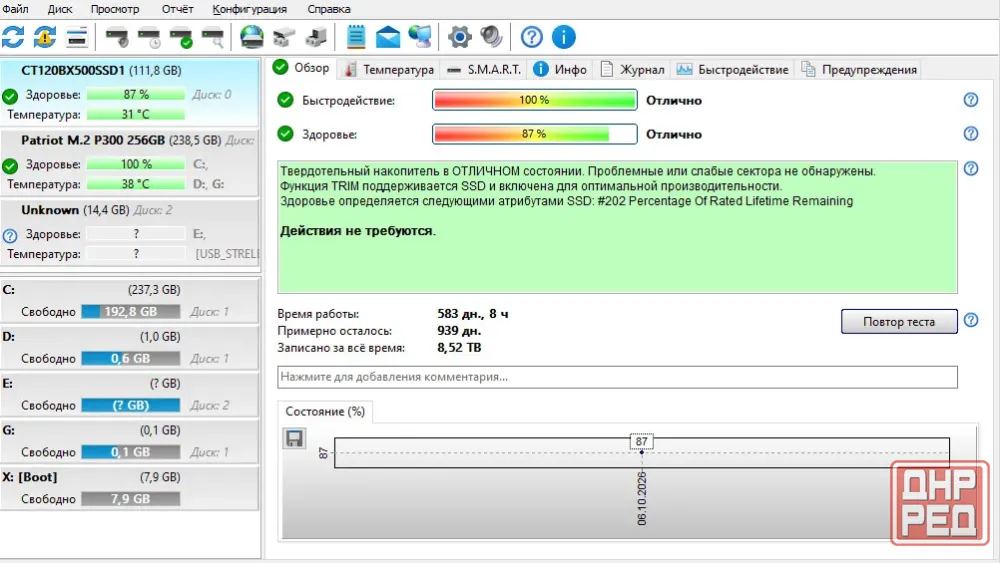The image size is (1000, 563).
Task: Click the floppy save icon near chart
Action: pyautogui.click(x=294, y=439)
